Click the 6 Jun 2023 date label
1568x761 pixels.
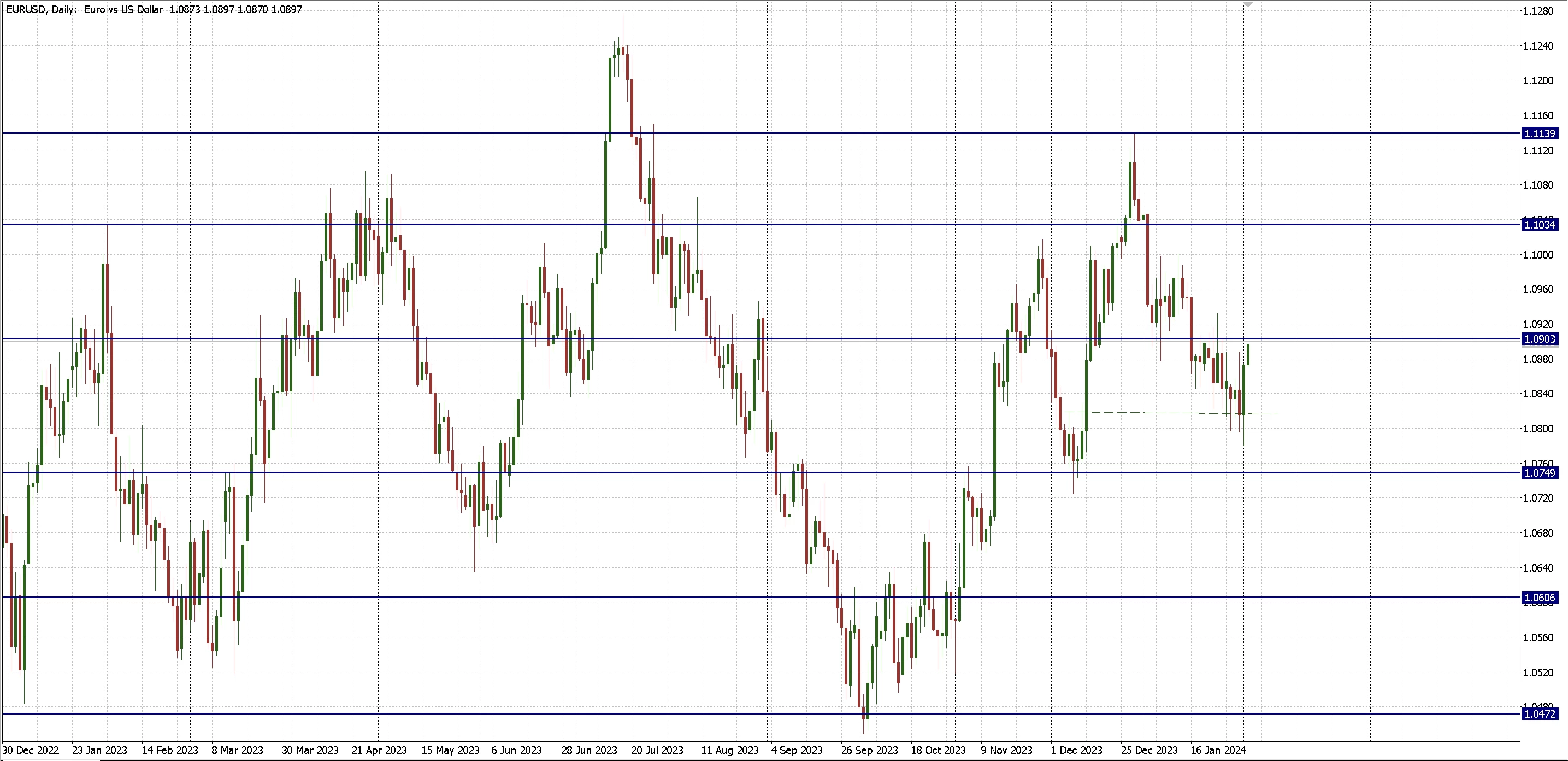click(x=517, y=751)
